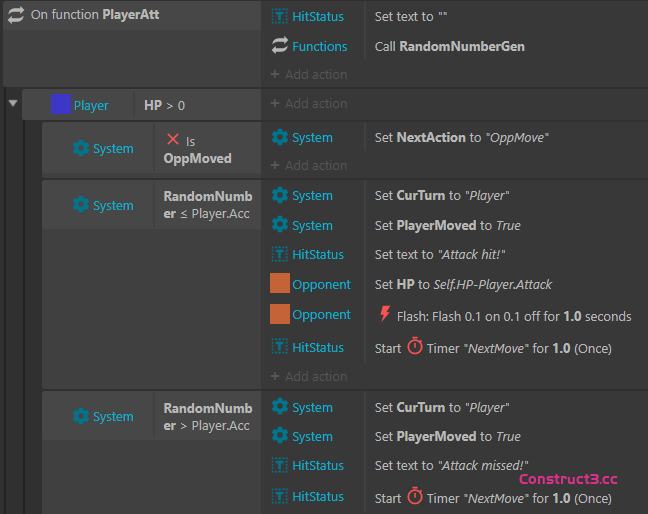Open the Construct3.cc watermark link
The width and height of the screenshot is (648, 514).
pos(568,479)
